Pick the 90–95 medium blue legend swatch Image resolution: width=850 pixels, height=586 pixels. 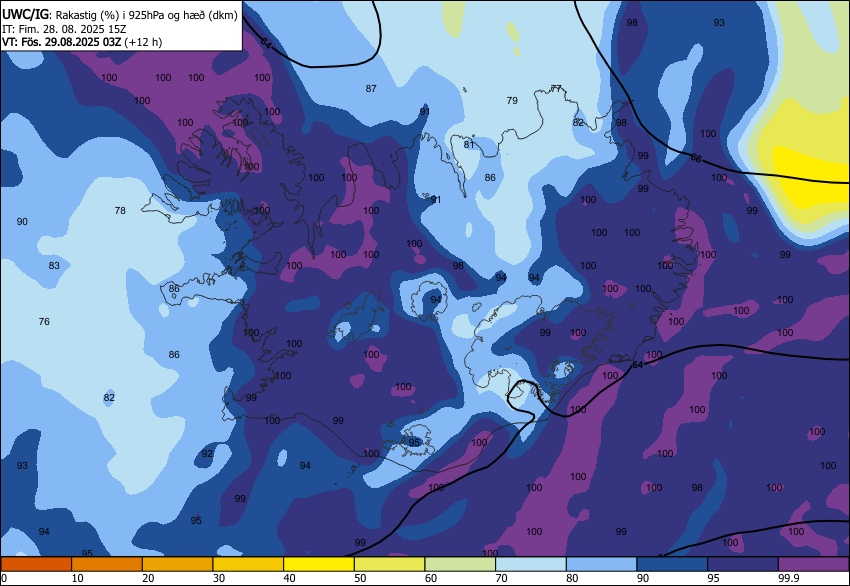[x=672, y=564]
